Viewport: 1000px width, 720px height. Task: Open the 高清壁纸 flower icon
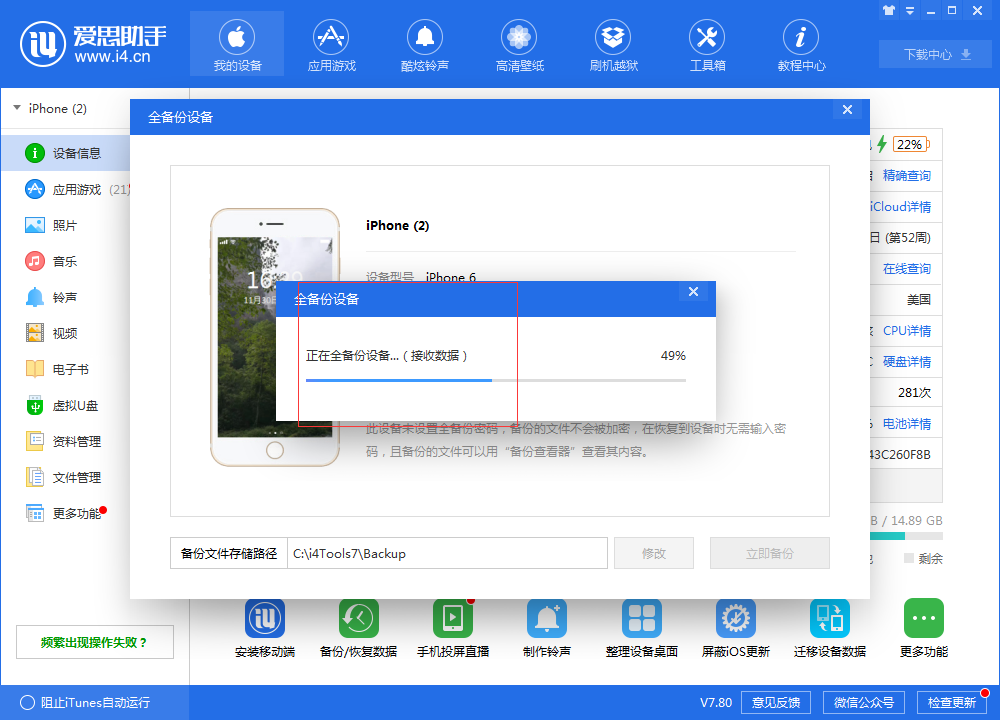519,38
